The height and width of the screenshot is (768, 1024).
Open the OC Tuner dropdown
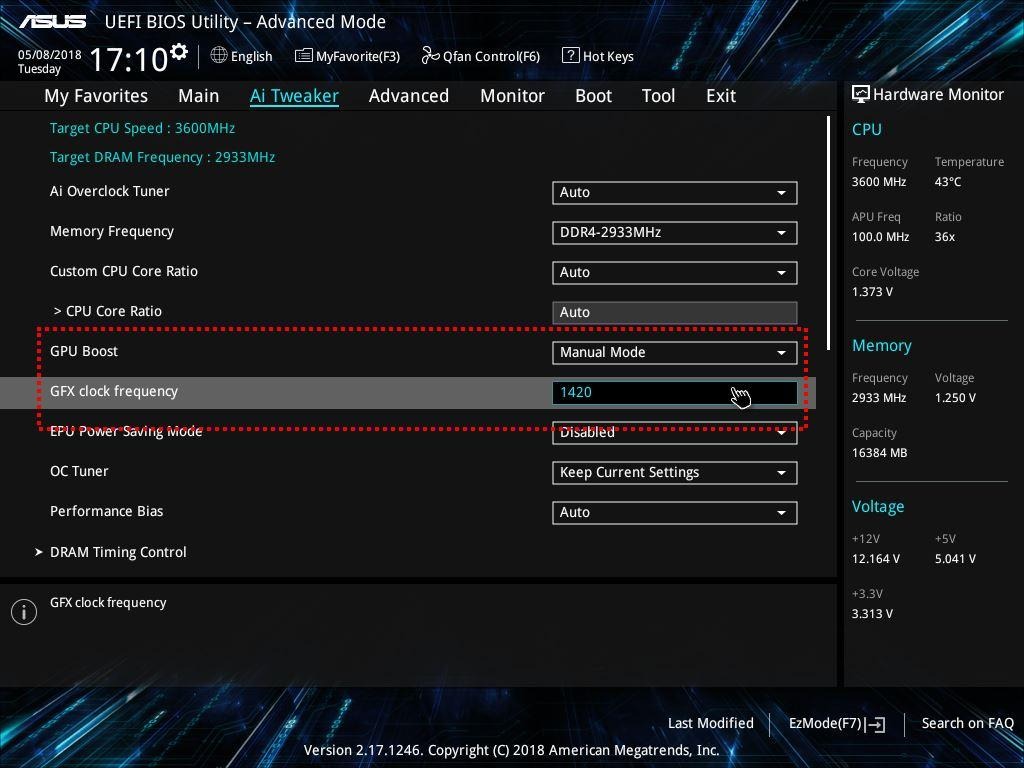[674, 472]
